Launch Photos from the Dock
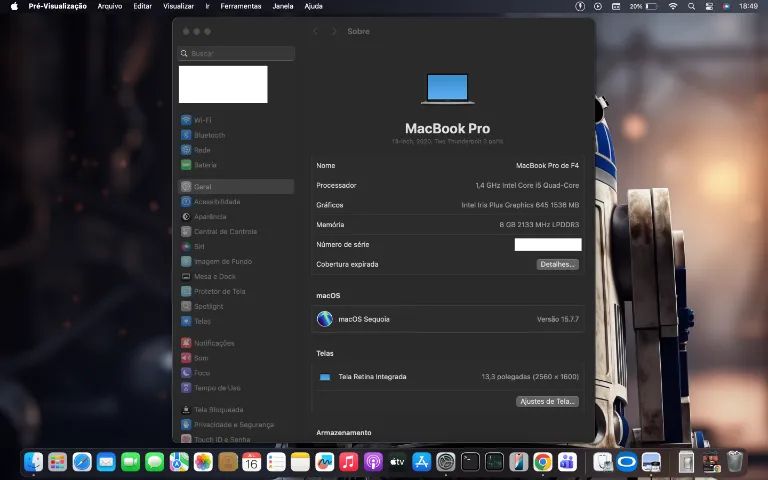768x480 pixels. coord(203,462)
